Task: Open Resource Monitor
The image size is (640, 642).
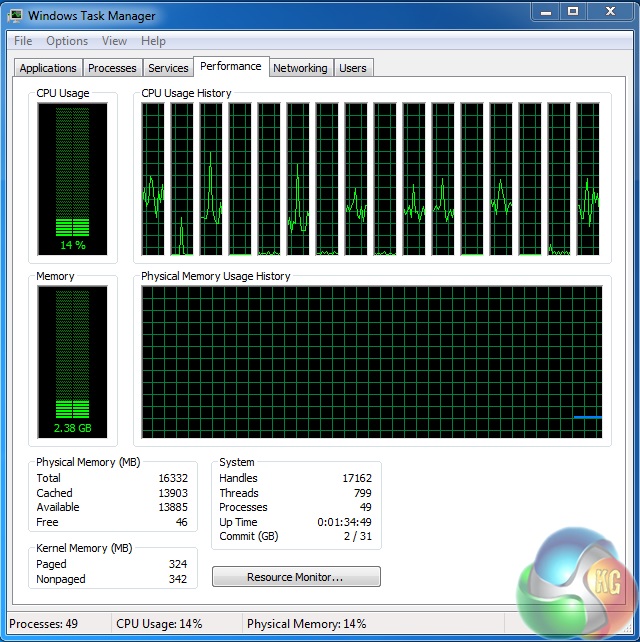Action: pos(296,577)
